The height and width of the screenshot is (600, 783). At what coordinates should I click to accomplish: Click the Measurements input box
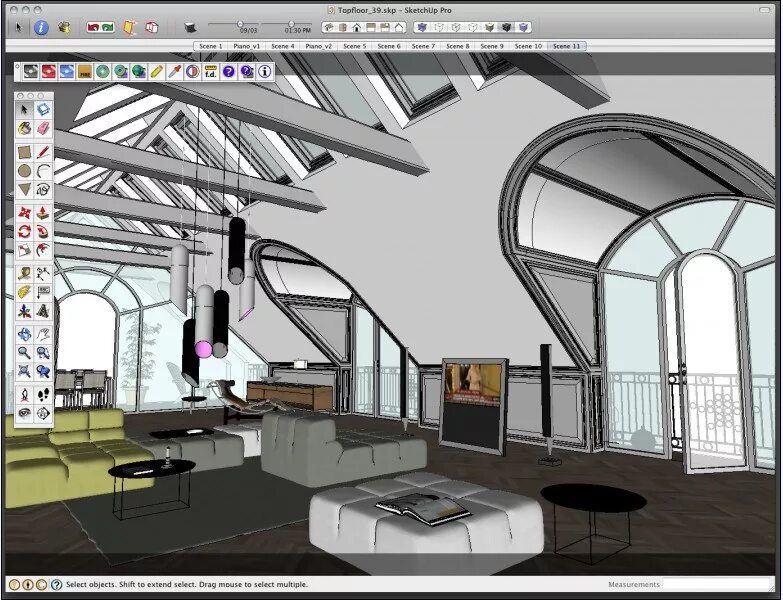pyautogui.click(x=718, y=584)
